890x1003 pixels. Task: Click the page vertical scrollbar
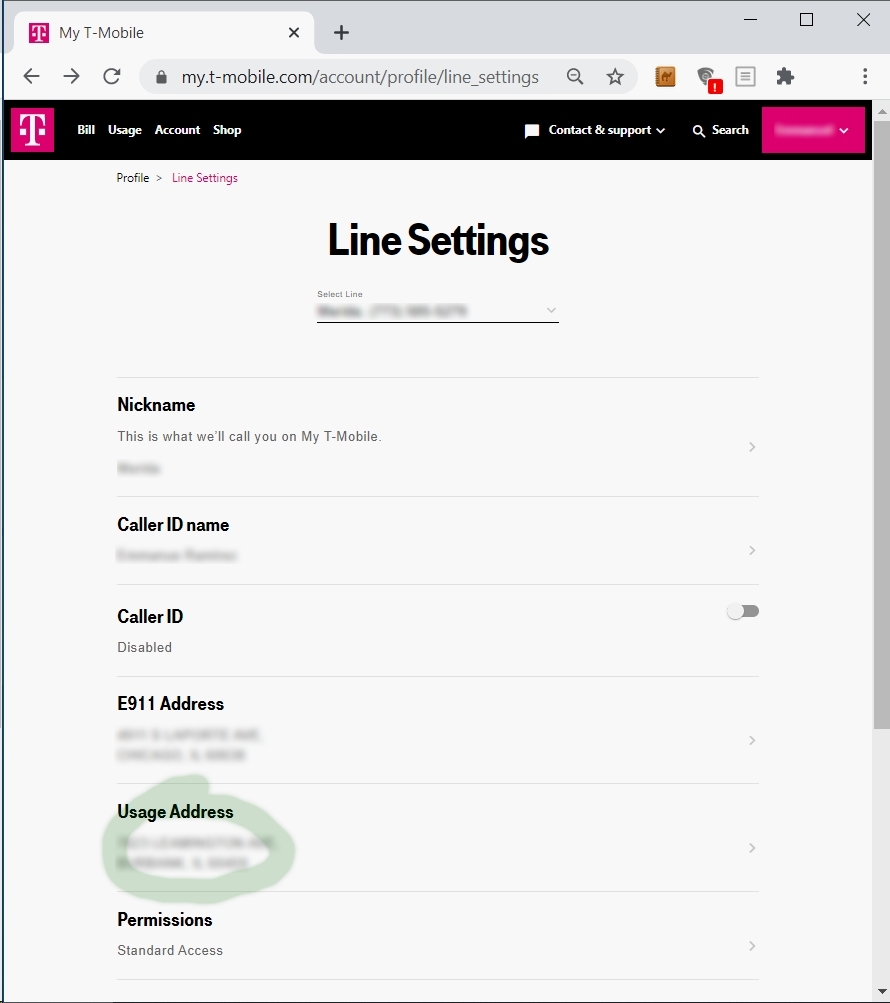pyautogui.click(x=881, y=420)
